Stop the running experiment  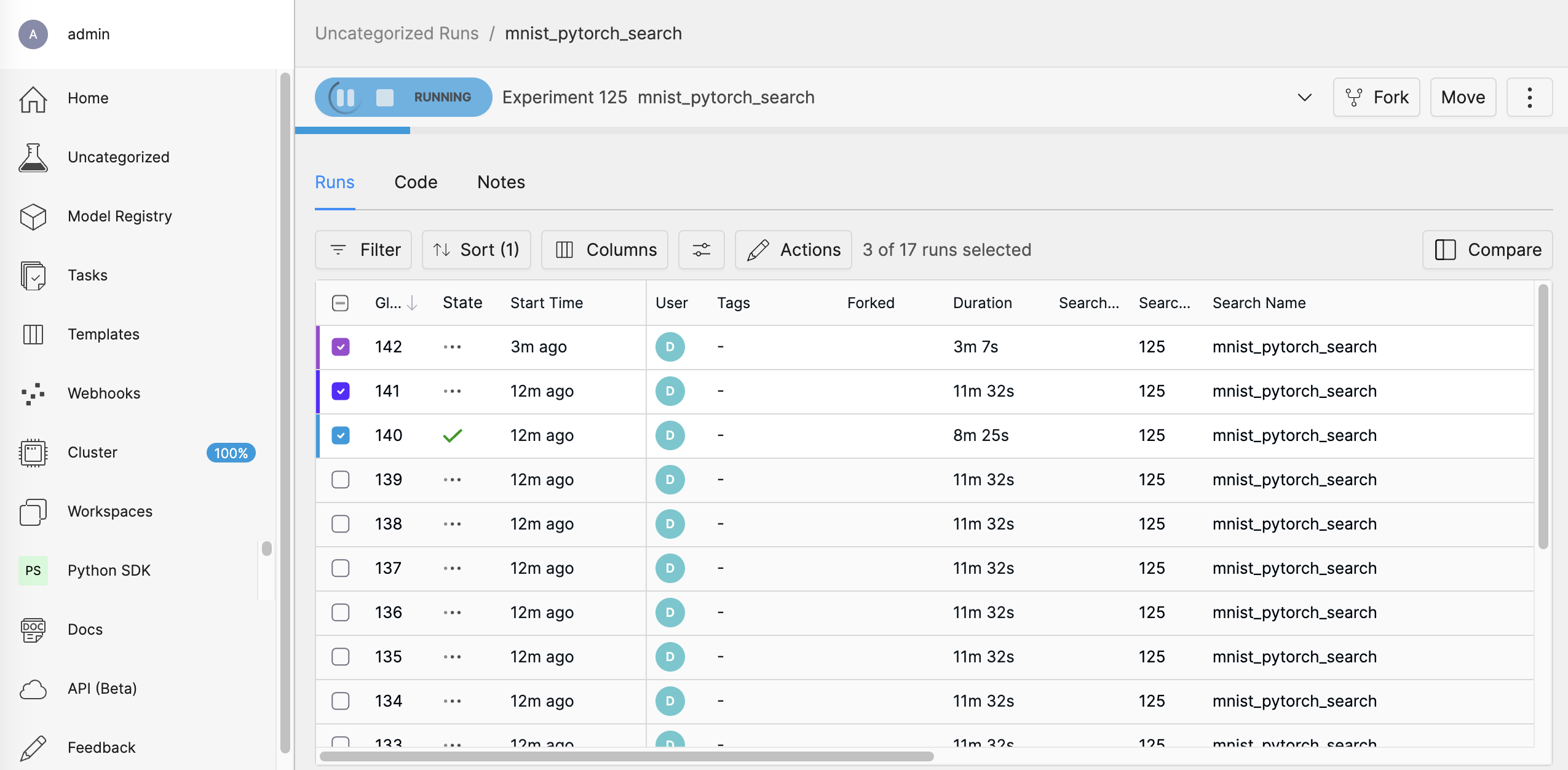385,97
